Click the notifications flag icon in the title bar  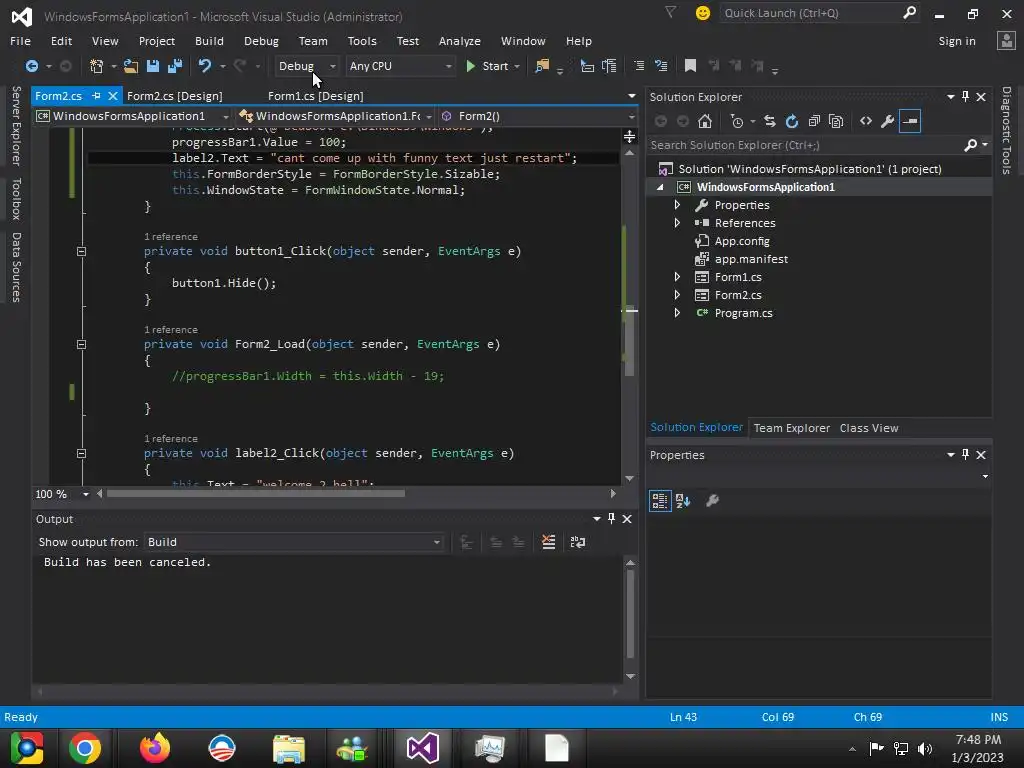click(x=670, y=12)
